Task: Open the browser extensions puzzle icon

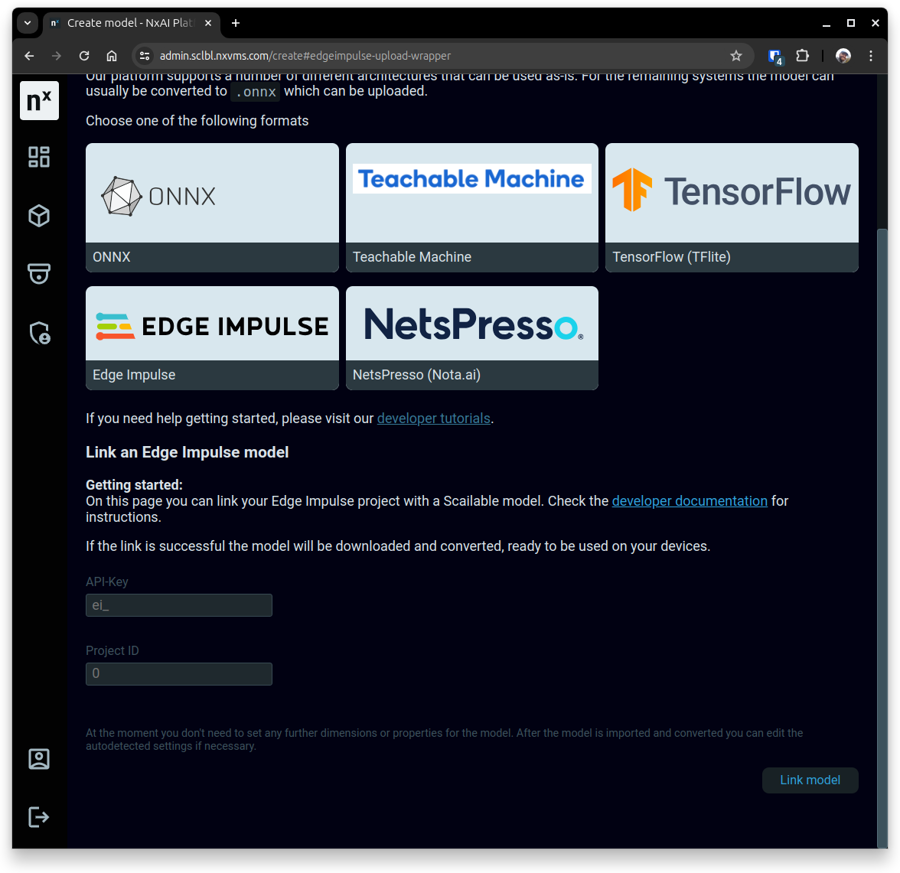Action: (802, 56)
